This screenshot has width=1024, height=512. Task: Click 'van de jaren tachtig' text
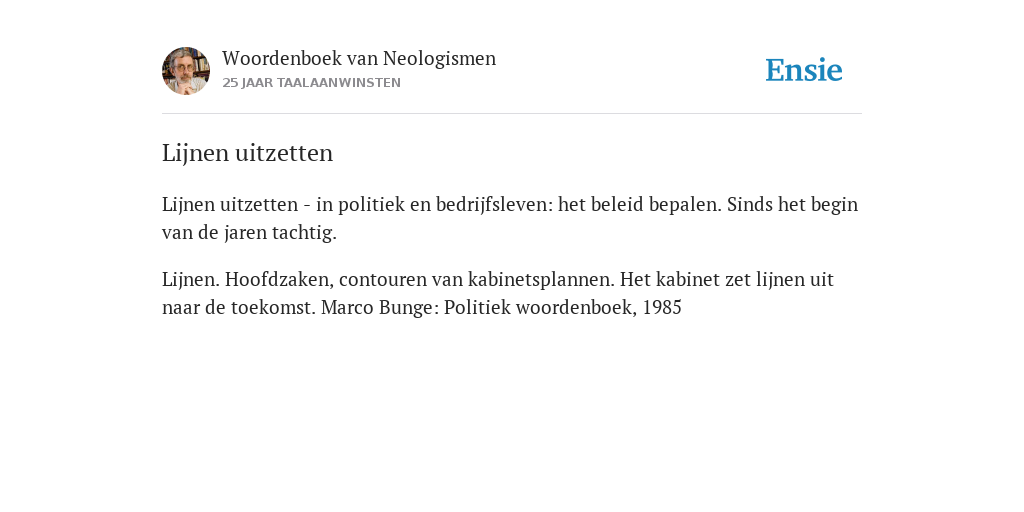click(249, 232)
